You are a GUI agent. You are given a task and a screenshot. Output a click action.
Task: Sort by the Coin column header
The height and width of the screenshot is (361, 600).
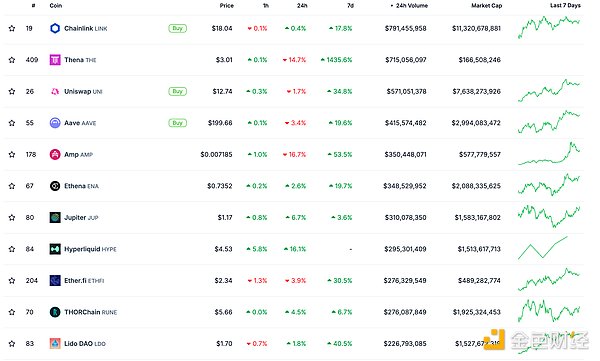pyautogui.click(x=56, y=6)
